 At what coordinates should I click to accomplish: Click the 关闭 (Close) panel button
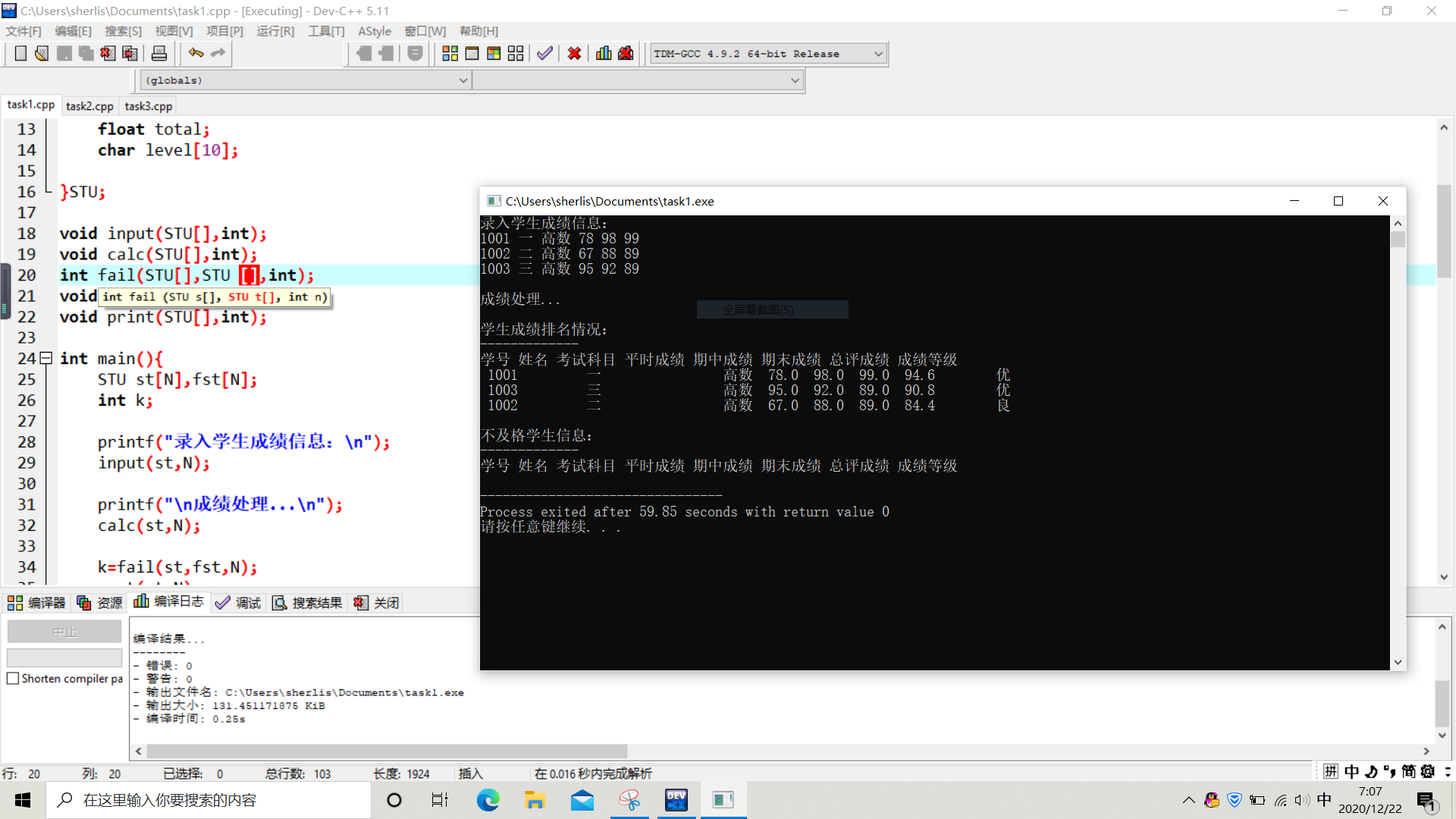point(377,603)
